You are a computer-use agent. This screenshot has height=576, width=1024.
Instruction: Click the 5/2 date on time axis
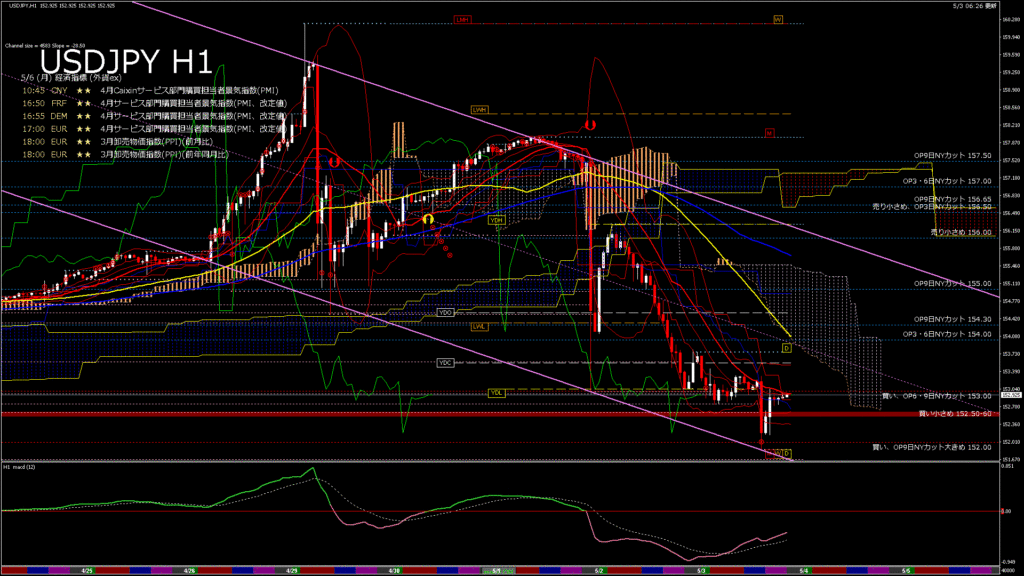coord(598,570)
